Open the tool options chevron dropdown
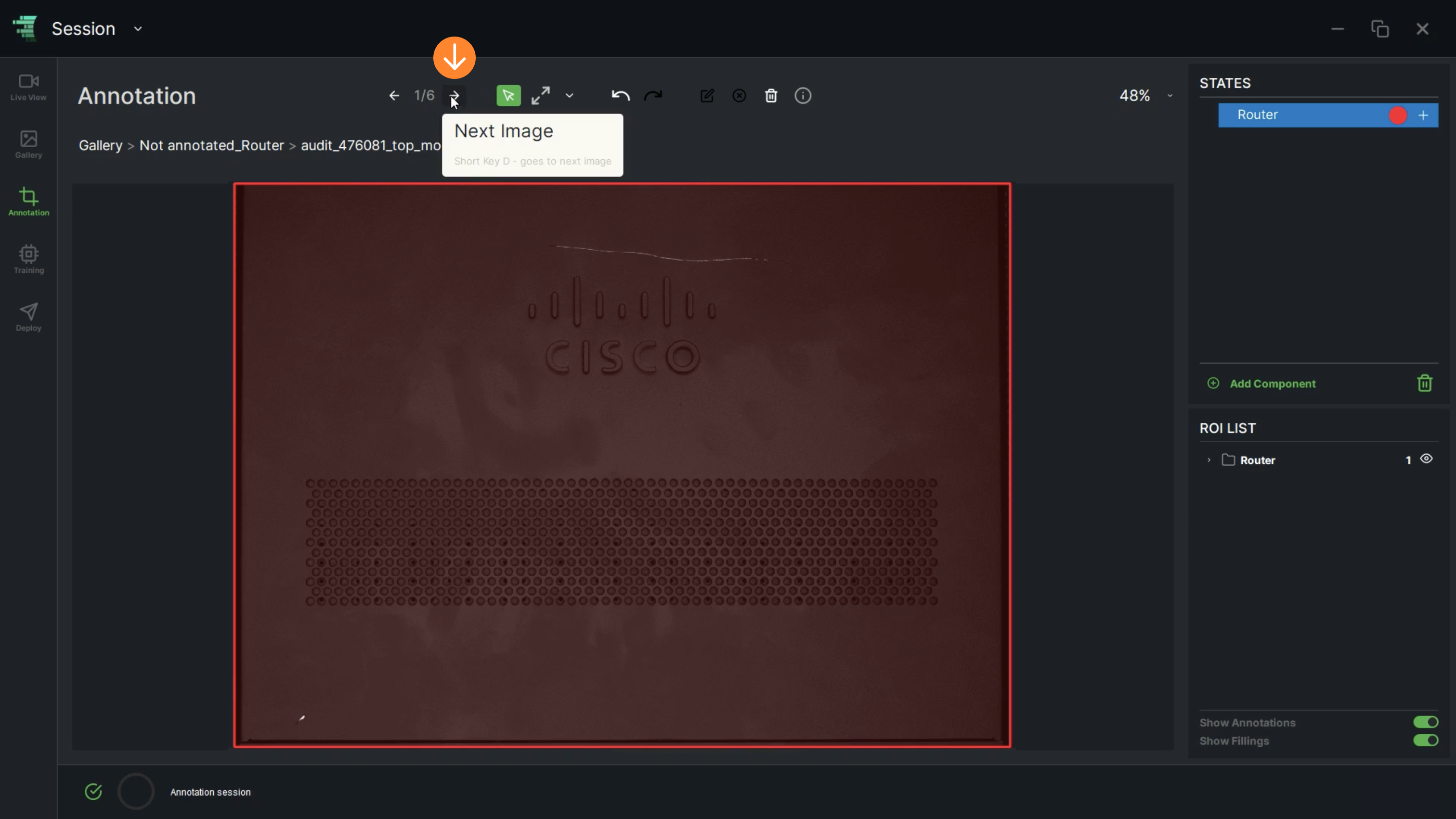The height and width of the screenshot is (819, 1456). [569, 96]
